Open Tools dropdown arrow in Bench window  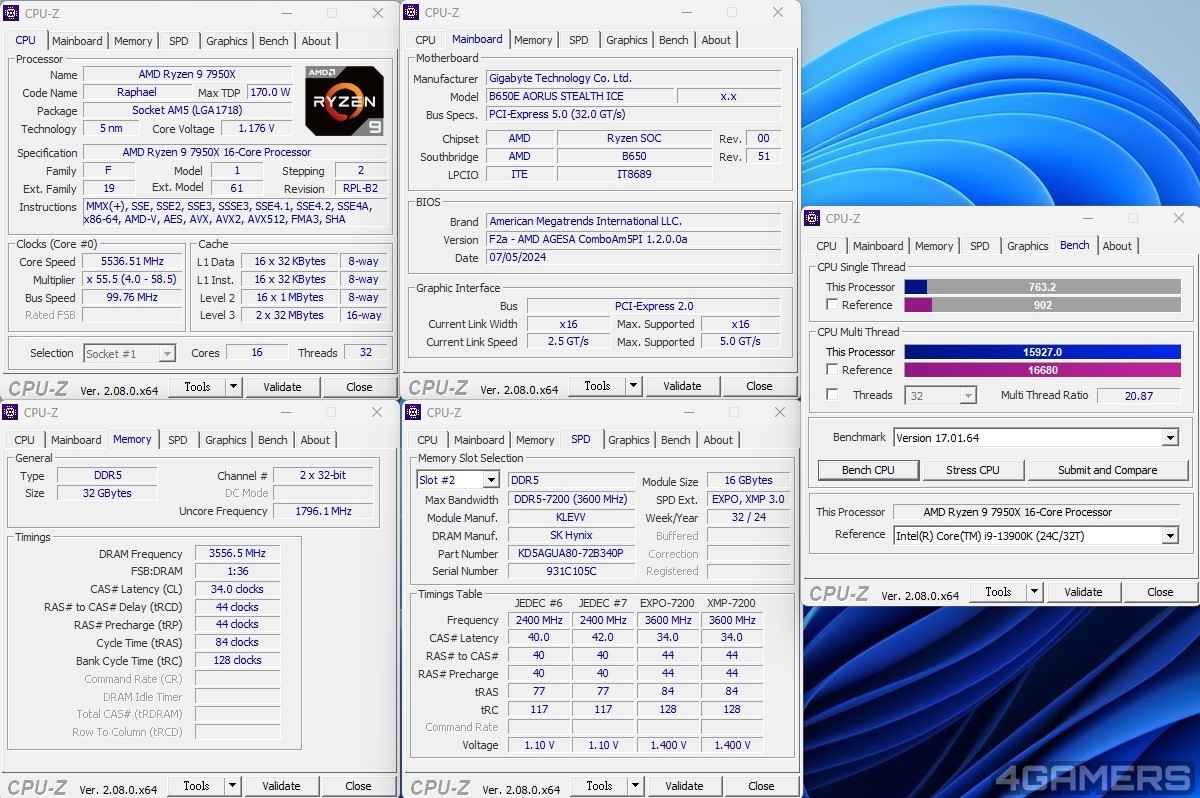tap(1034, 592)
